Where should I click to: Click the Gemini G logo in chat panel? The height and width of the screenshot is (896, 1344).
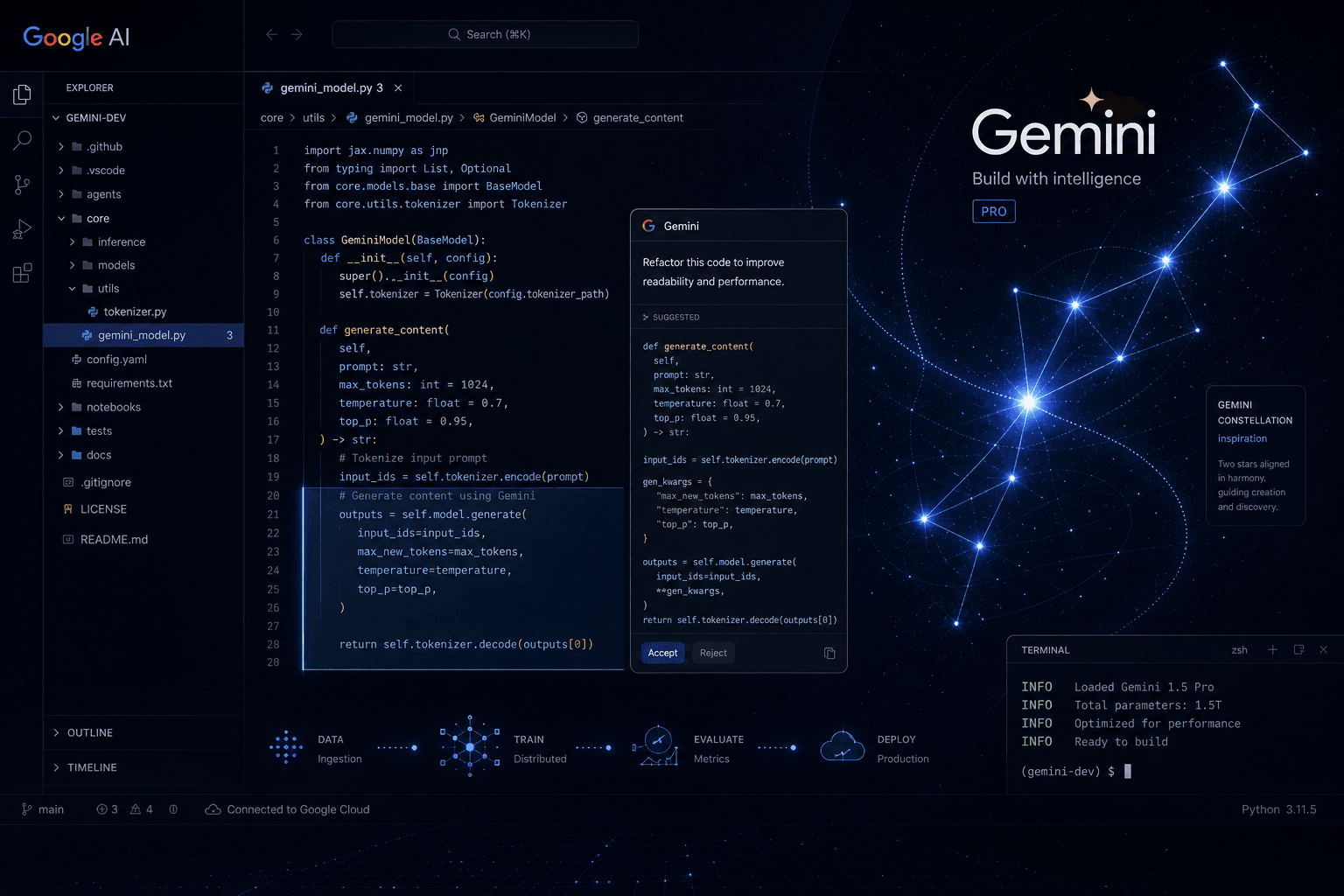pos(649,226)
